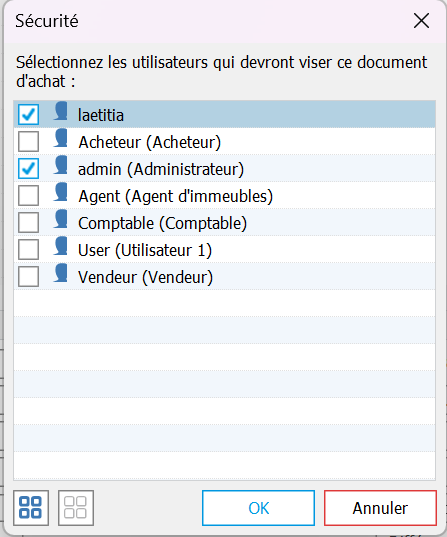Screen dimensions: 447x537
Task: Uncheck the admin (Administrateur) checkbox
Action: (x=28, y=168)
